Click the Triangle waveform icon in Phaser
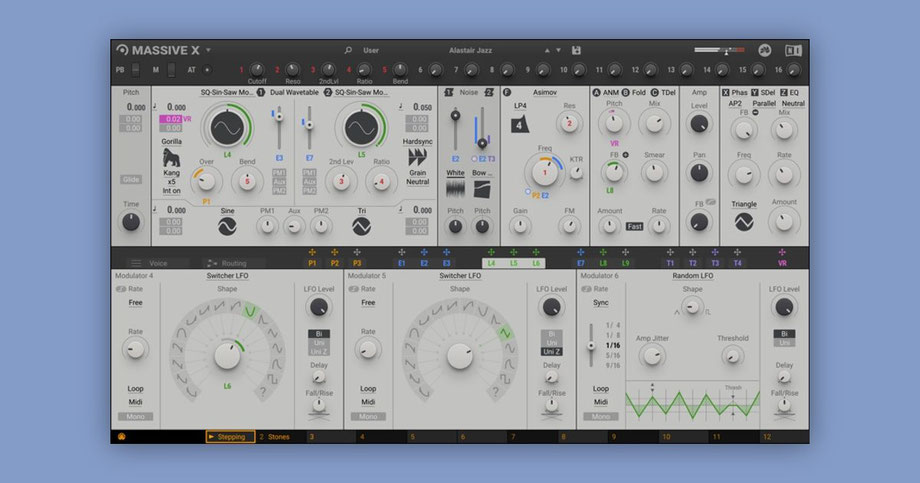The image size is (920, 483). click(743, 222)
